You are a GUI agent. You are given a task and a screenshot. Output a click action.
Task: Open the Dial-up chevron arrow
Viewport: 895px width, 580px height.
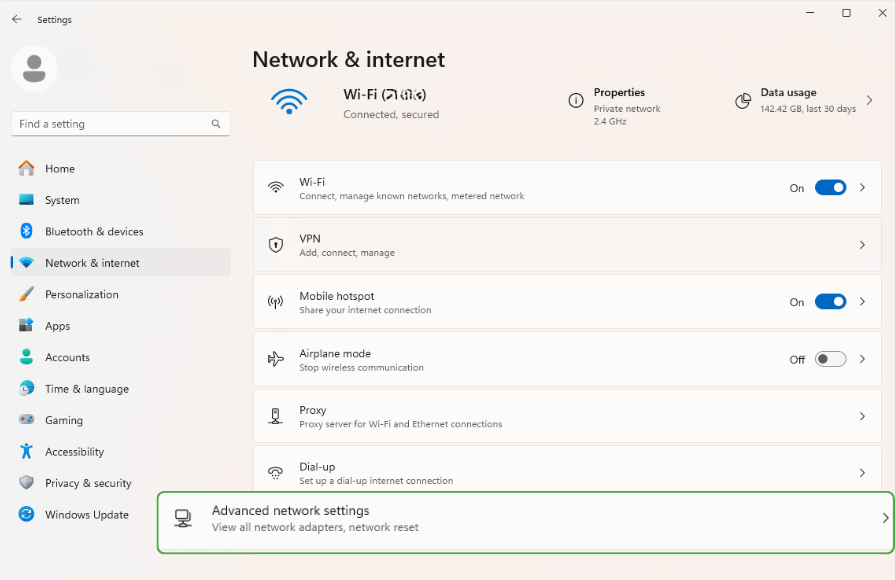(862, 473)
